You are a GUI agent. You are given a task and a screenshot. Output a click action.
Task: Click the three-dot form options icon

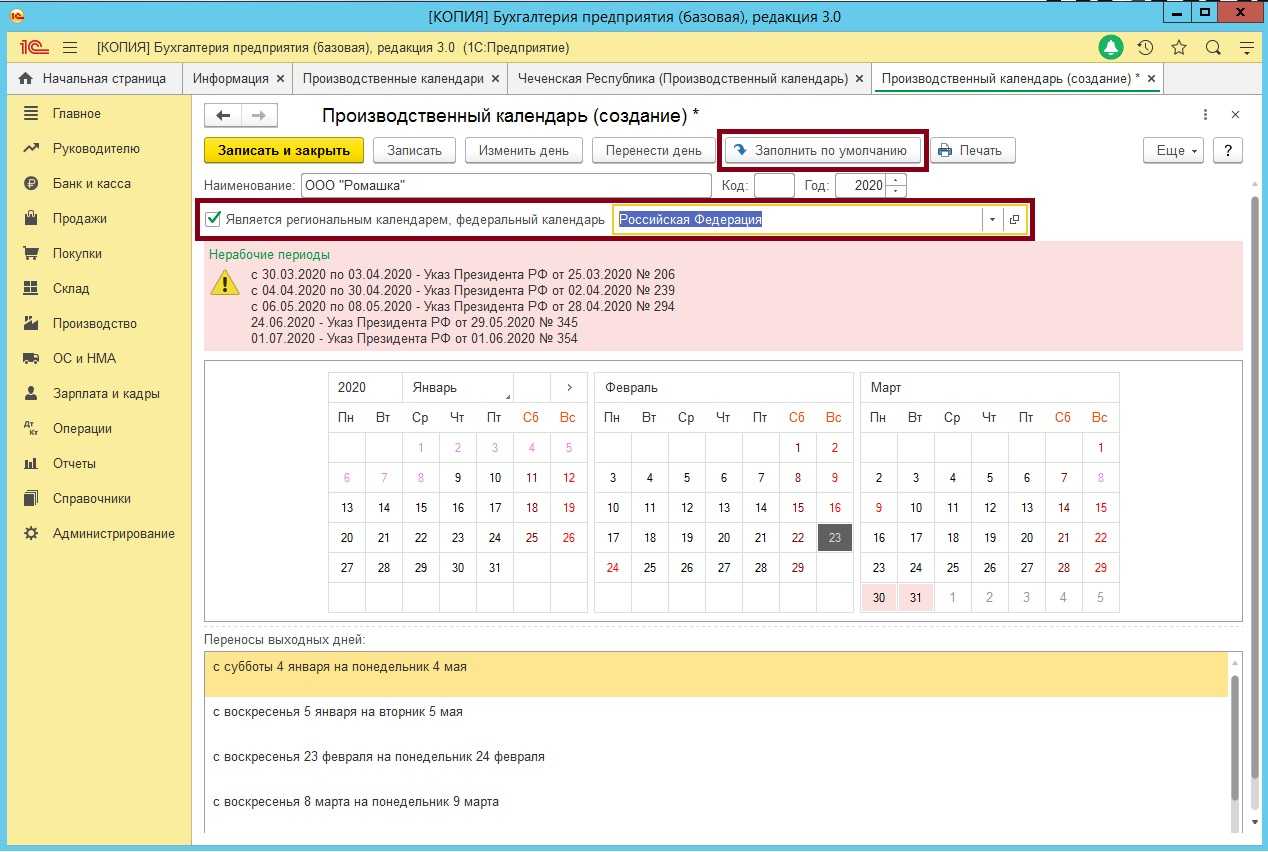(x=1206, y=115)
